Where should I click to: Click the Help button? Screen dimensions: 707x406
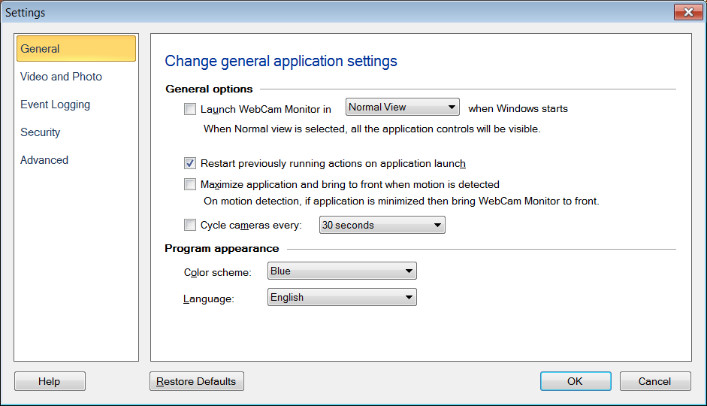coord(50,381)
